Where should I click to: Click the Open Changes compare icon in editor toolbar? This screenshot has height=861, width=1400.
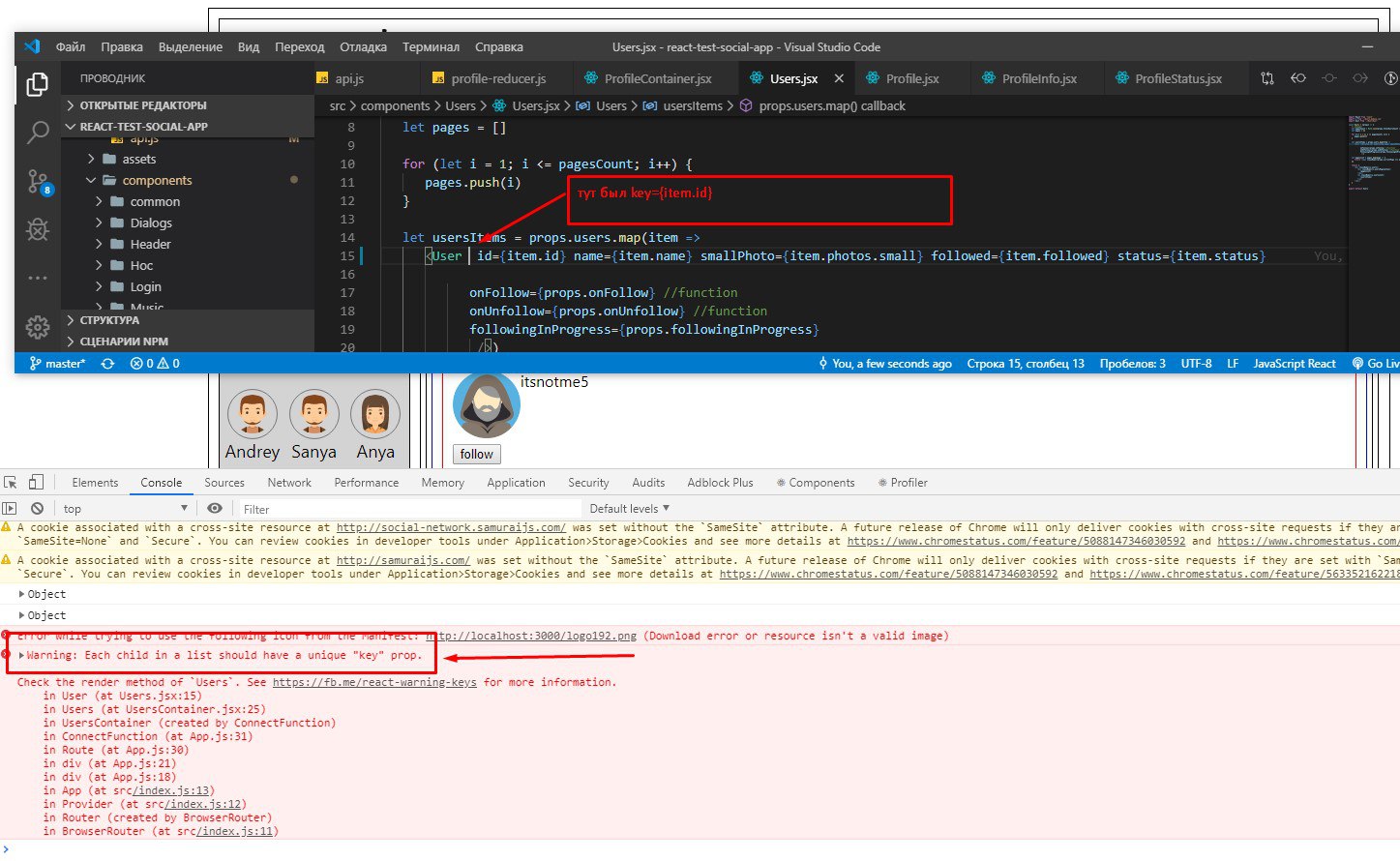1267,78
